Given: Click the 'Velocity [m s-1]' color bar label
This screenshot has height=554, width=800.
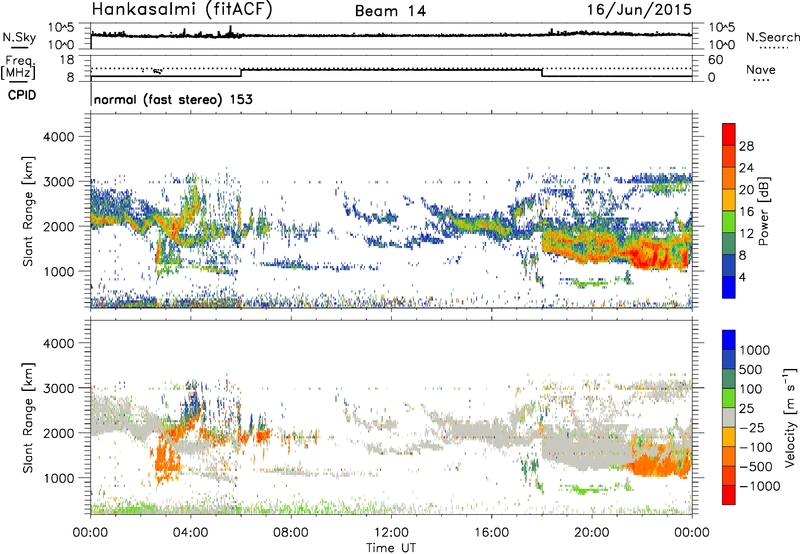Looking at the screenshot, I should (x=790, y=418).
